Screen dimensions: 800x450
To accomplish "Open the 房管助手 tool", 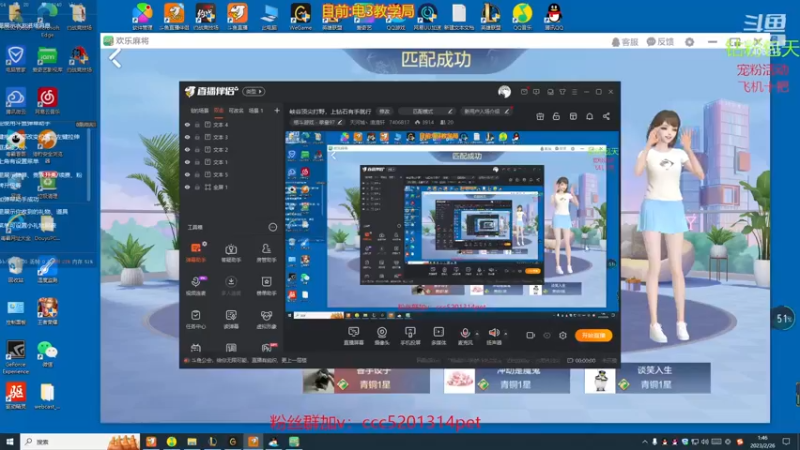I will pyautogui.click(x=266, y=252).
